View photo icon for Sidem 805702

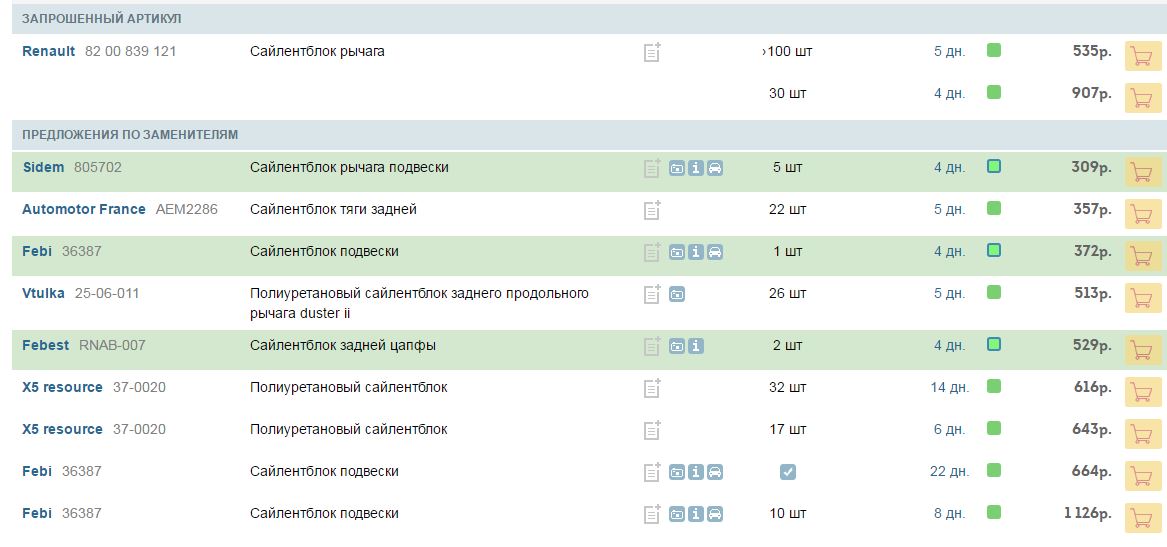pyautogui.click(x=677, y=168)
